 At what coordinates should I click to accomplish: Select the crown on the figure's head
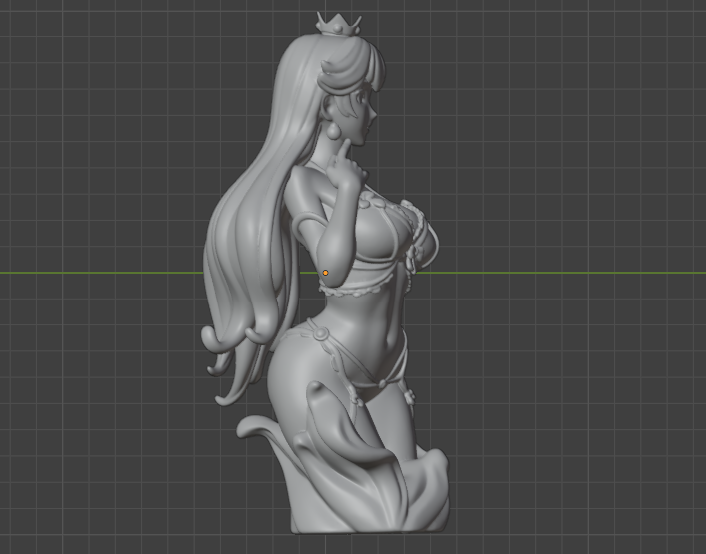pos(339,24)
